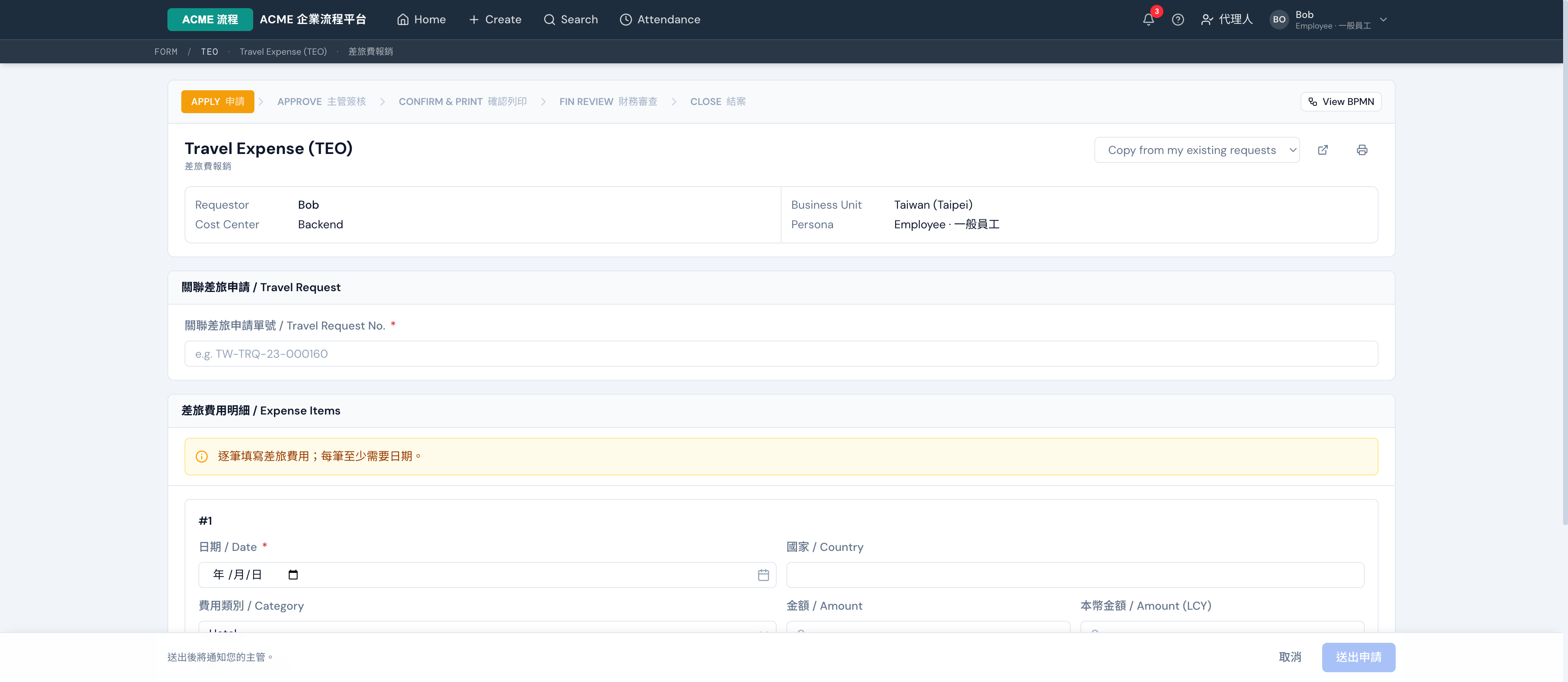Click the info icon in yellow notice

click(201, 457)
